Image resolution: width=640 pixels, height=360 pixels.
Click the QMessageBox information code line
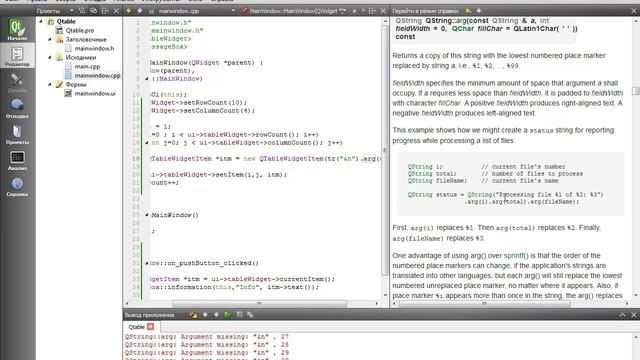click(x=234, y=287)
